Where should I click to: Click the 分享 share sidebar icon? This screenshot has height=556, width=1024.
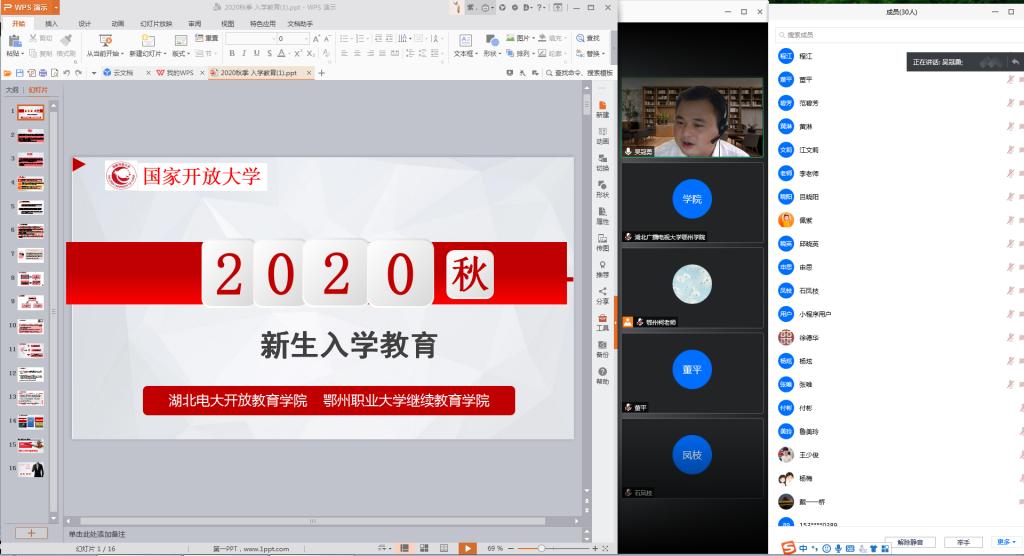pos(602,294)
